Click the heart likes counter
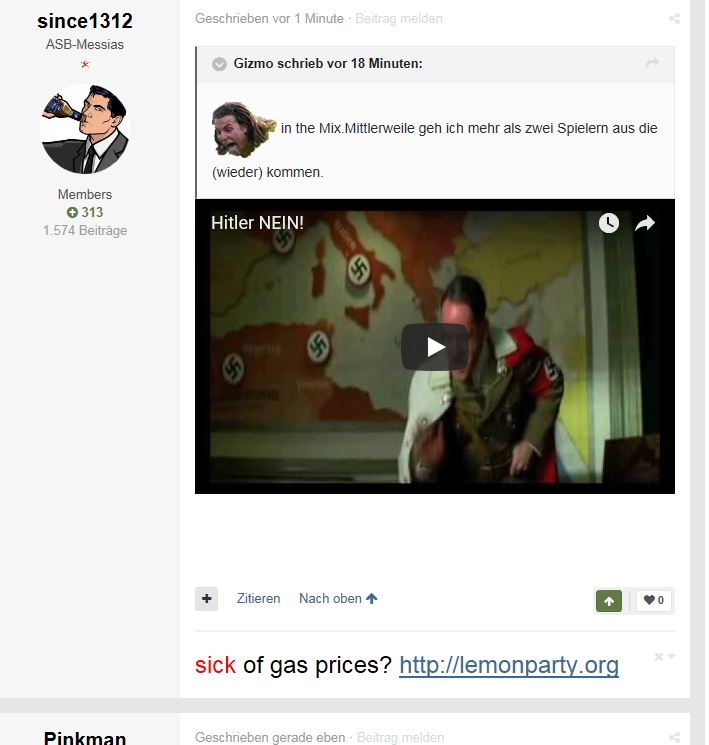709x745 pixels. click(653, 601)
